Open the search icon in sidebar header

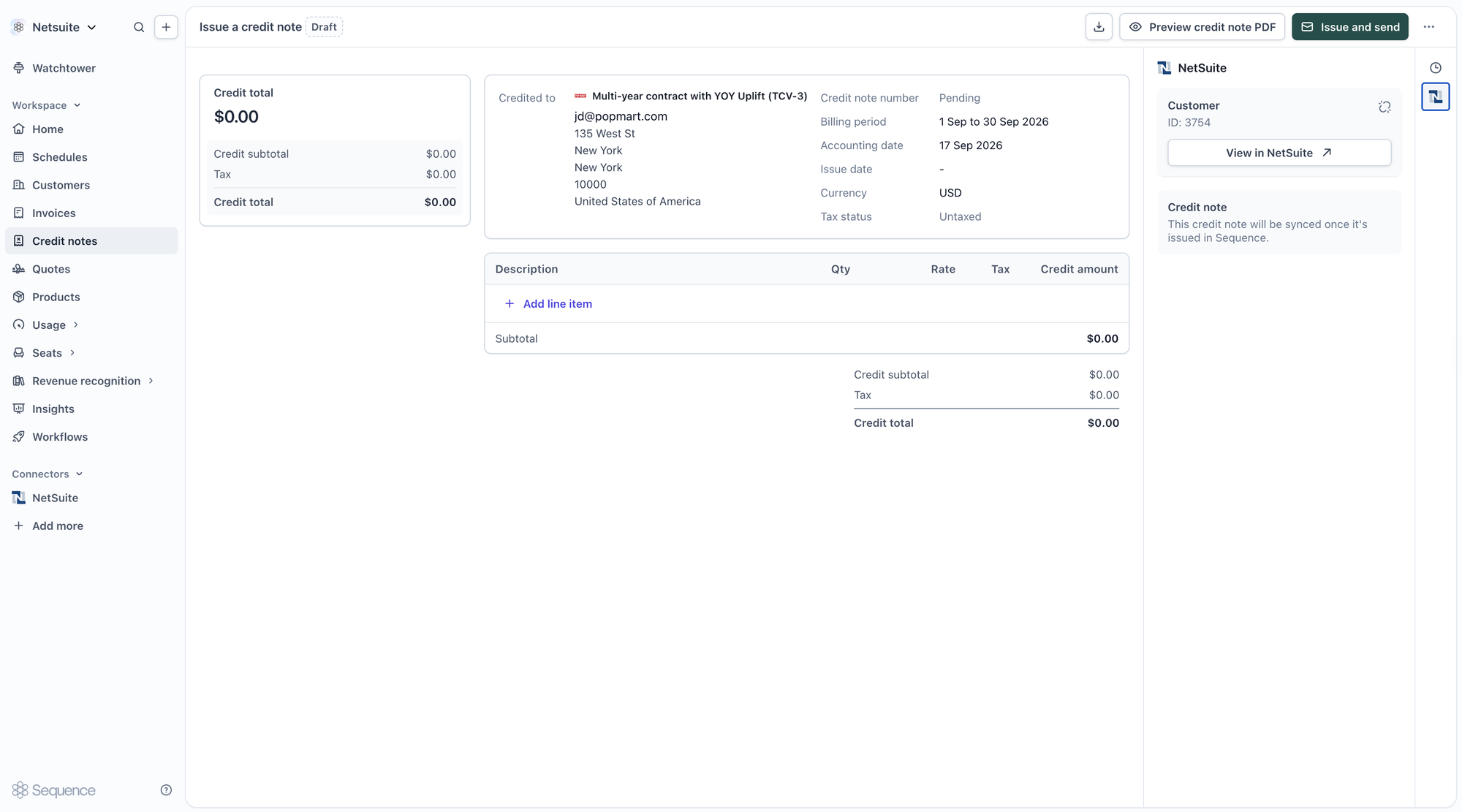tap(139, 27)
